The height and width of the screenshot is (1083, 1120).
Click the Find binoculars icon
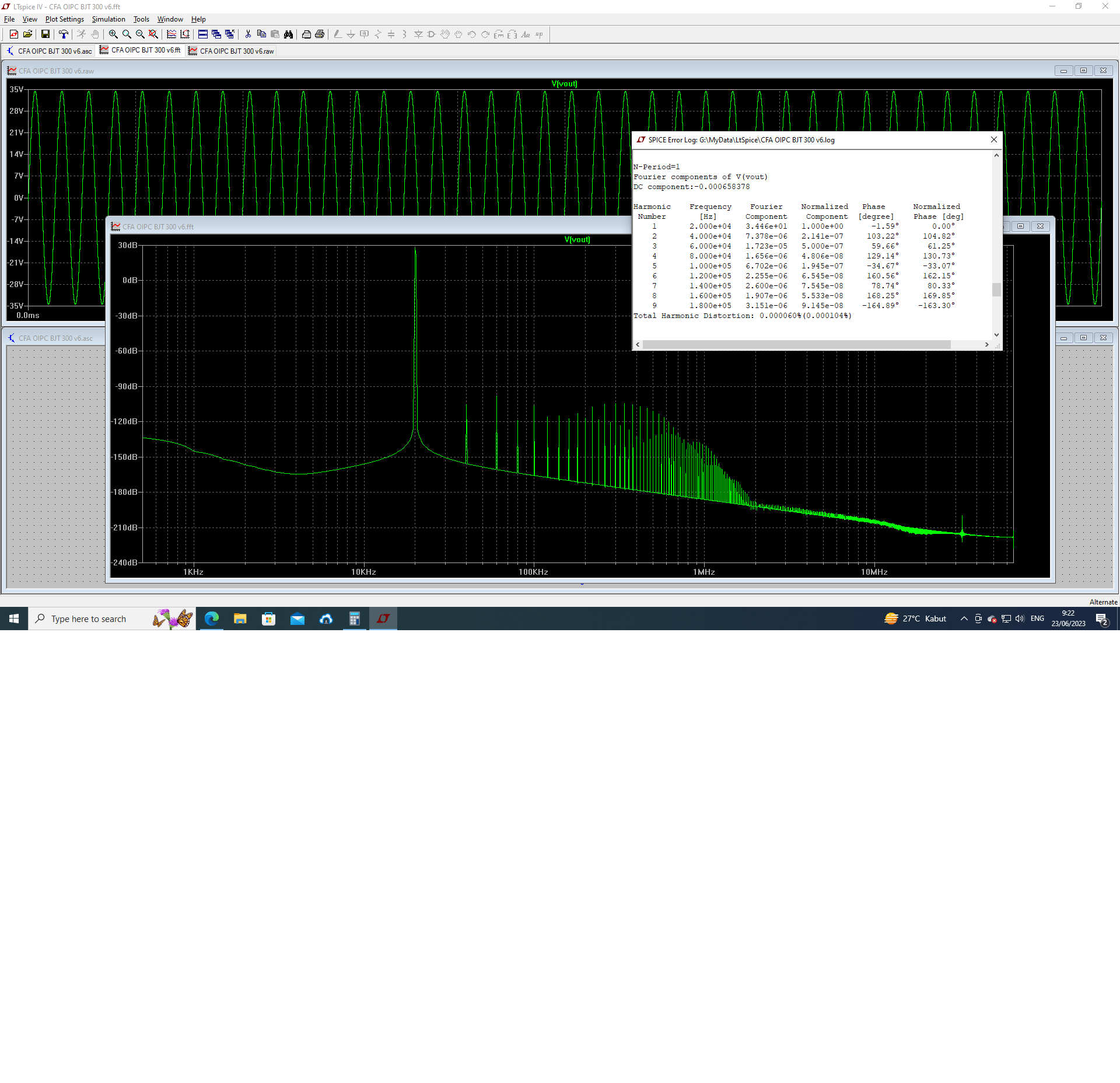[x=288, y=34]
